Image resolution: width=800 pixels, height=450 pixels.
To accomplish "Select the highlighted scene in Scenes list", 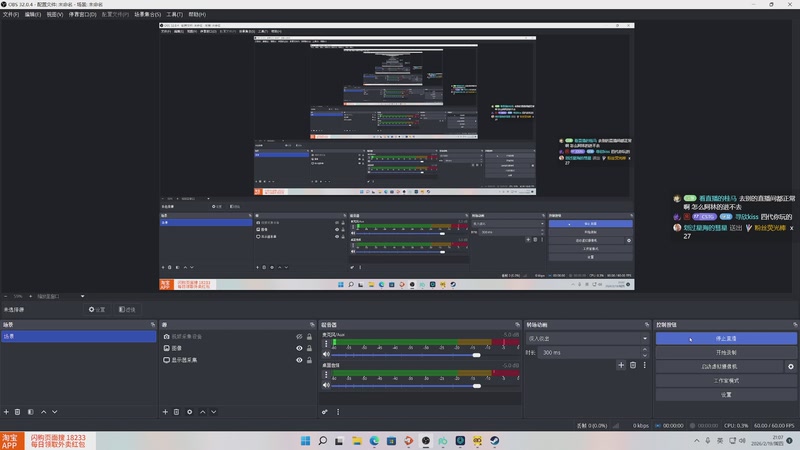I will 79,337.
